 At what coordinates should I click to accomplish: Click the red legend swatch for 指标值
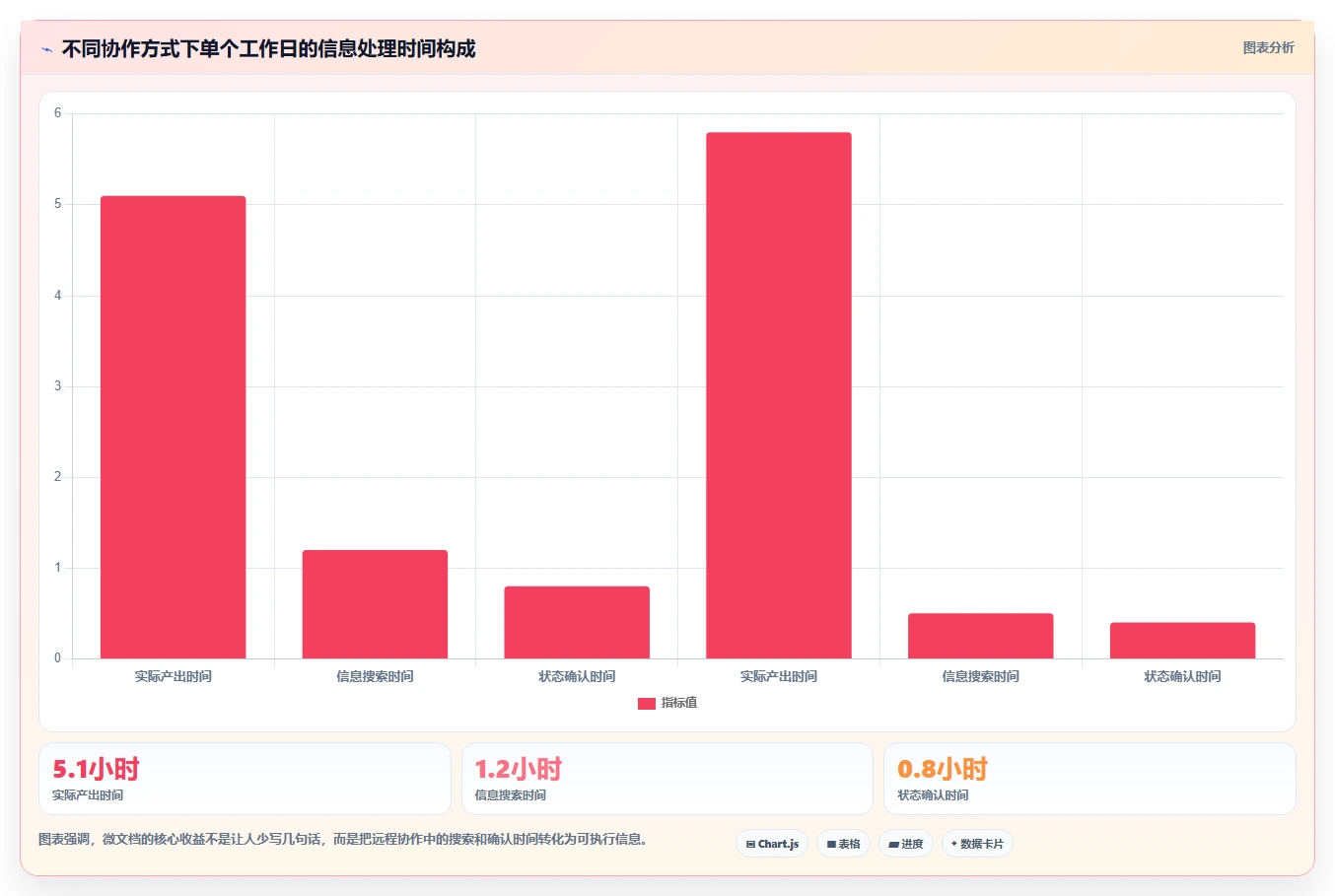point(647,703)
